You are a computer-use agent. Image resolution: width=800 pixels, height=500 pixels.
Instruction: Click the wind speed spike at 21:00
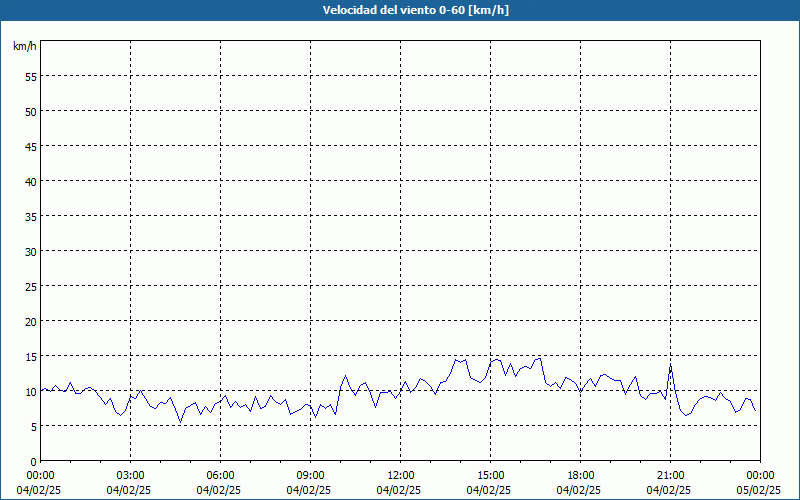(670, 365)
